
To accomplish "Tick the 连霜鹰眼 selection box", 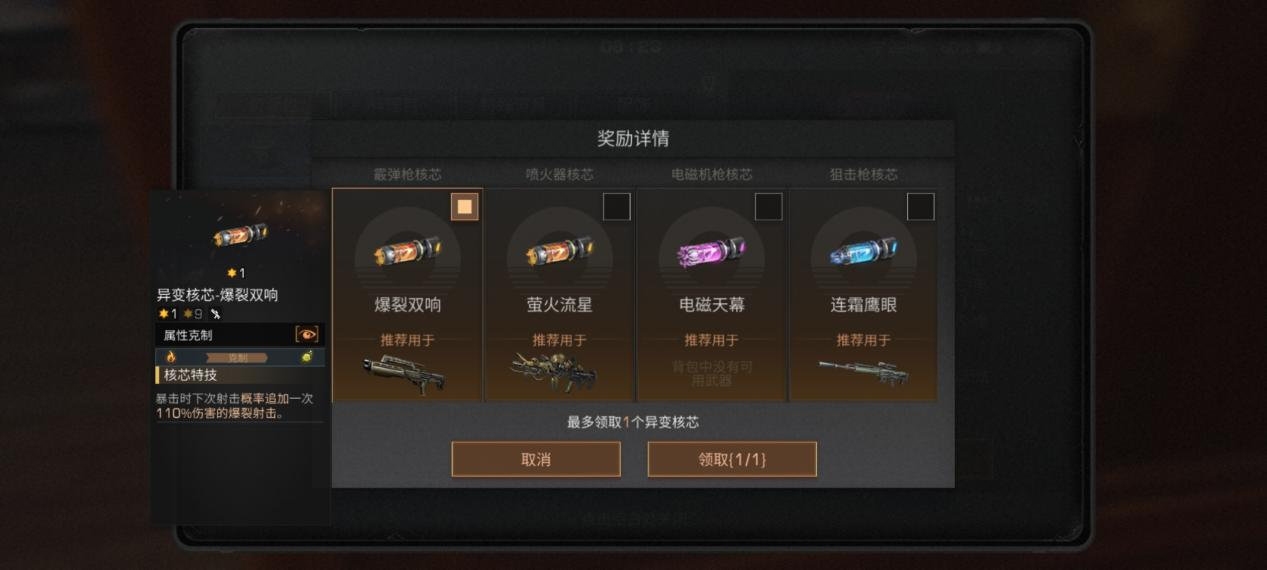I will tap(920, 207).
